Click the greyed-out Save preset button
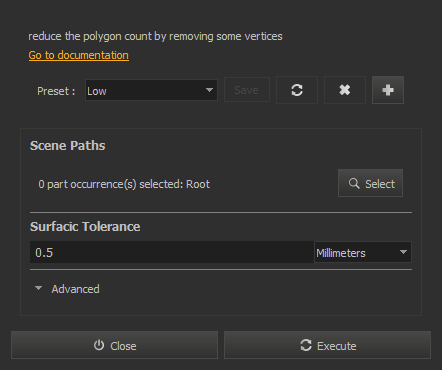Viewport: 442px width, 370px height. [247, 90]
